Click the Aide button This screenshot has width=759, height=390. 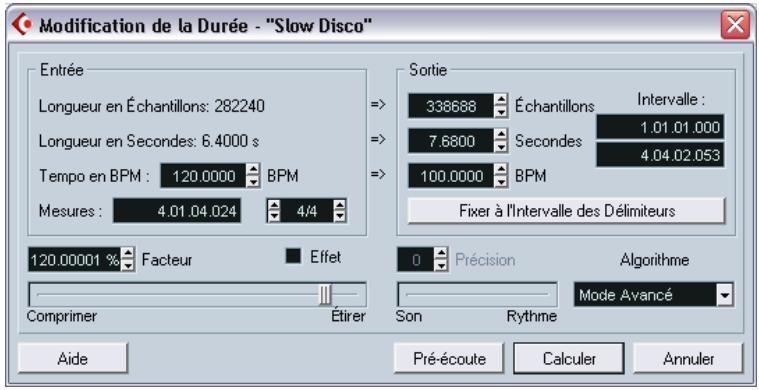point(73,359)
